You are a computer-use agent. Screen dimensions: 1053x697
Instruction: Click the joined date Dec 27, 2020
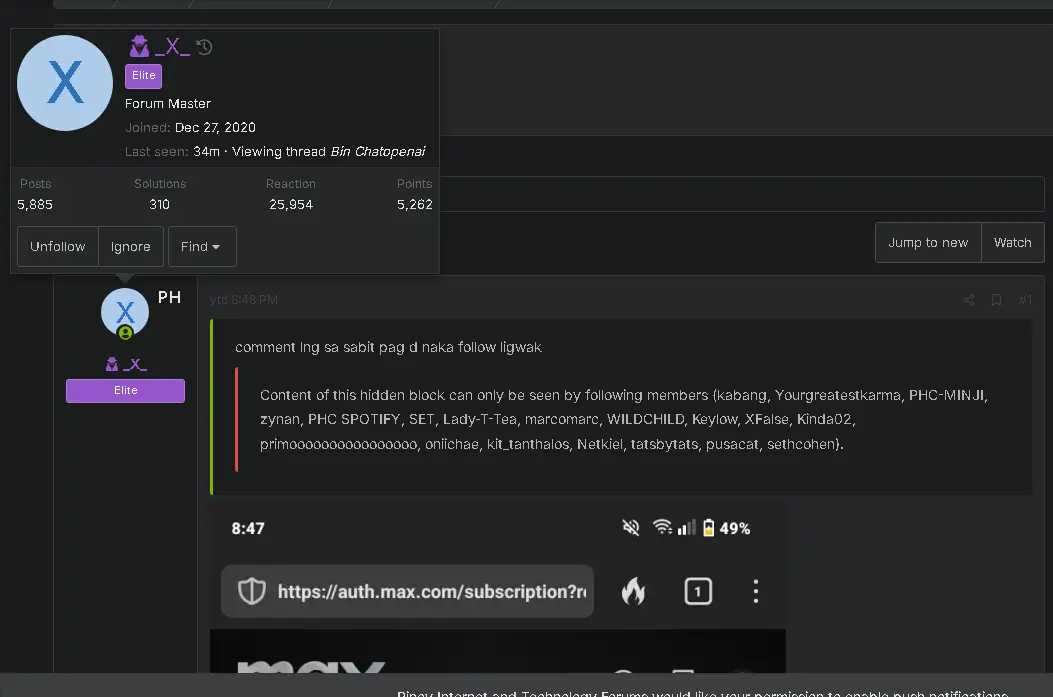point(215,128)
